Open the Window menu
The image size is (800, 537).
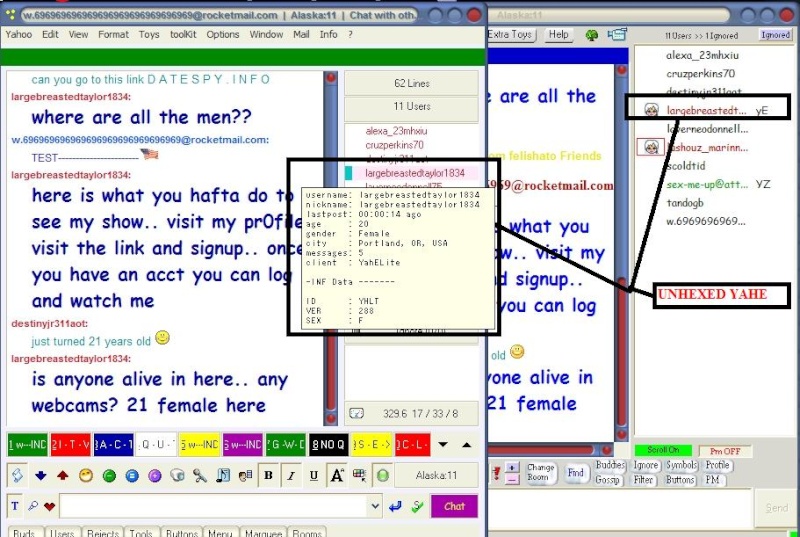pyautogui.click(x=266, y=34)
